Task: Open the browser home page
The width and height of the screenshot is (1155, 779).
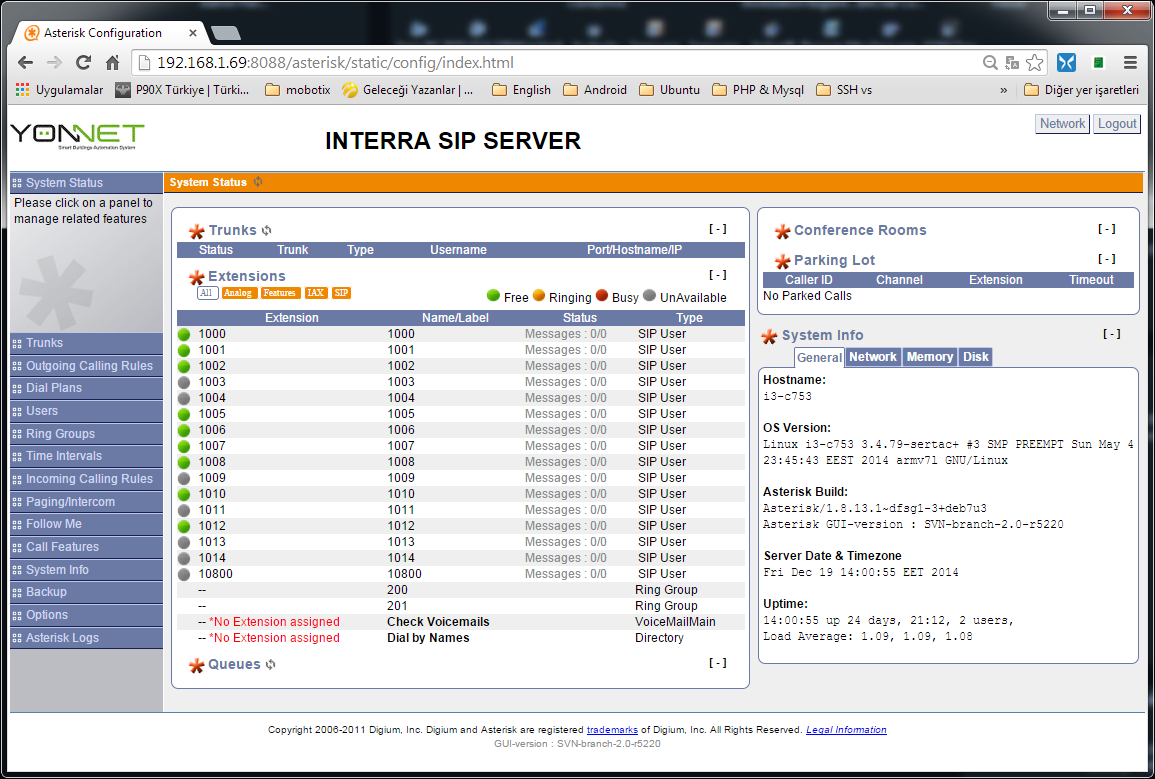Action: [x=112, y=63]
